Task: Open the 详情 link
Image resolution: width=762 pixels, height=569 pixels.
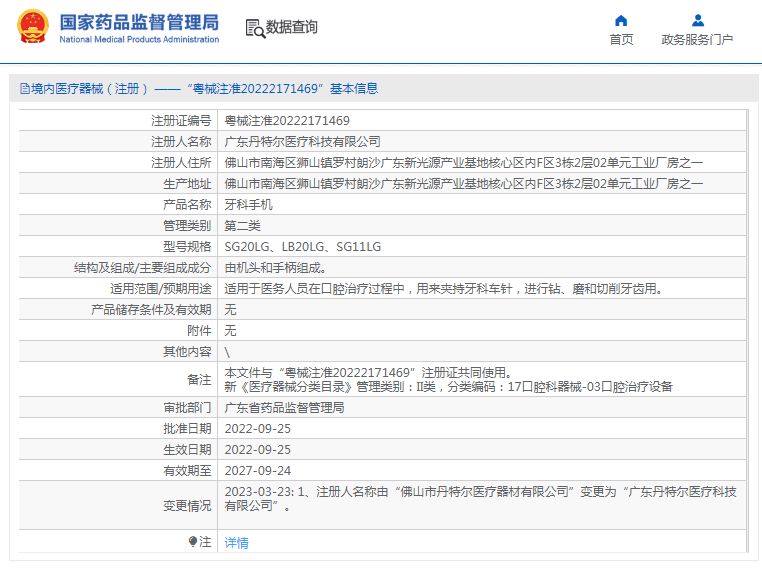Action: (237, 542)
